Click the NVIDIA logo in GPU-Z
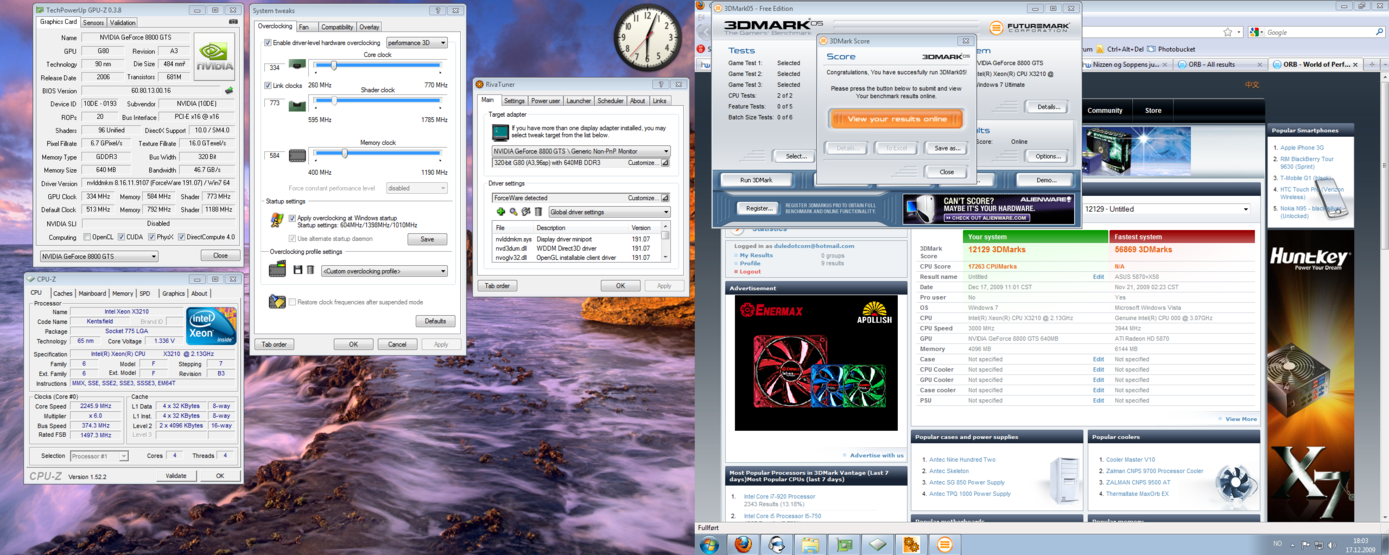The height and width of the screenshot is (555, 1389). (x=215, y=56)
